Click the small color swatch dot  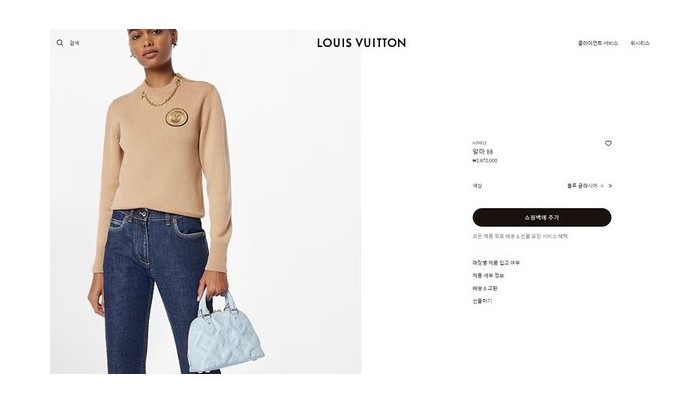tap(602, 186)
